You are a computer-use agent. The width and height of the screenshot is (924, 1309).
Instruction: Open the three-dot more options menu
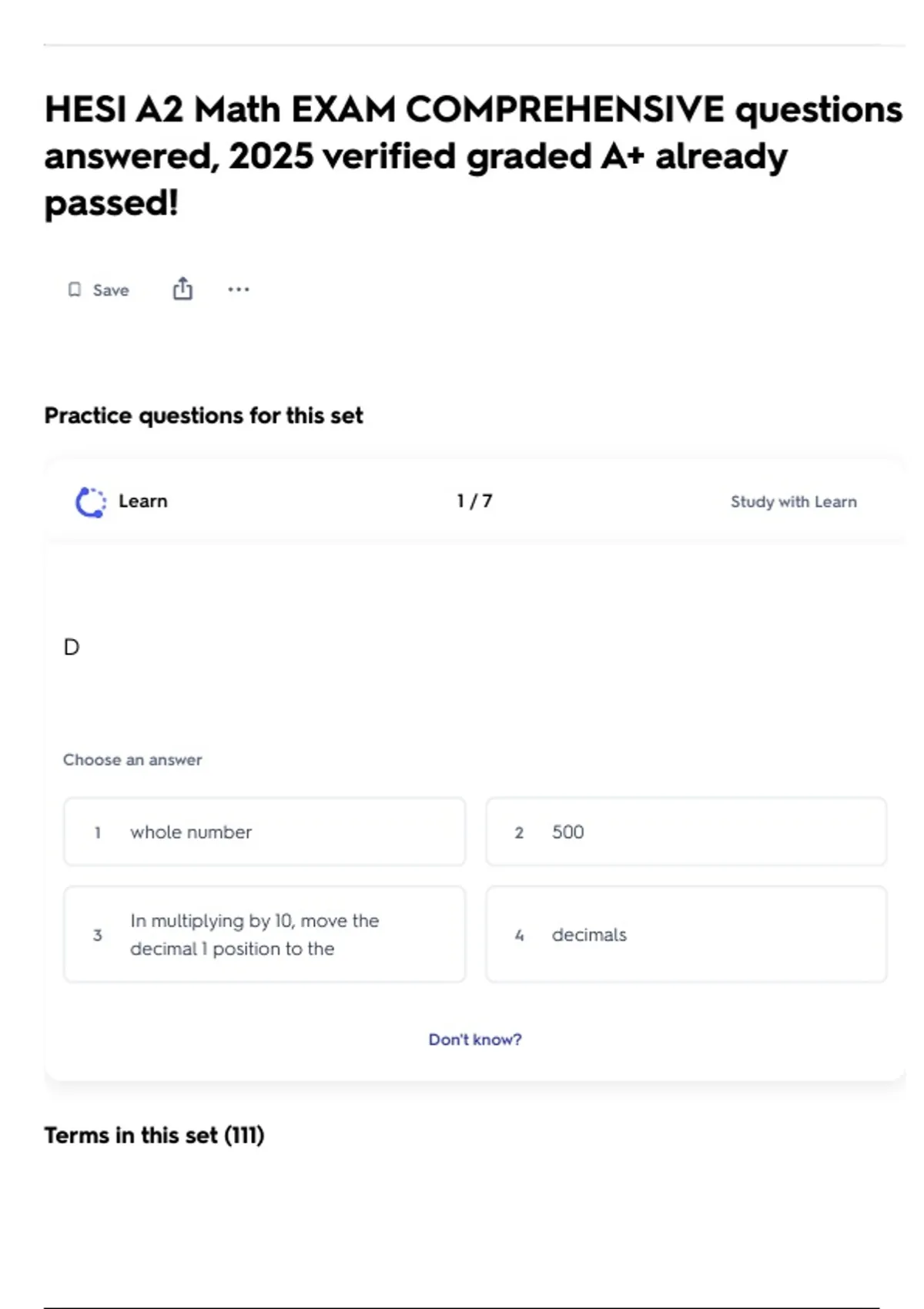point(239,290)
